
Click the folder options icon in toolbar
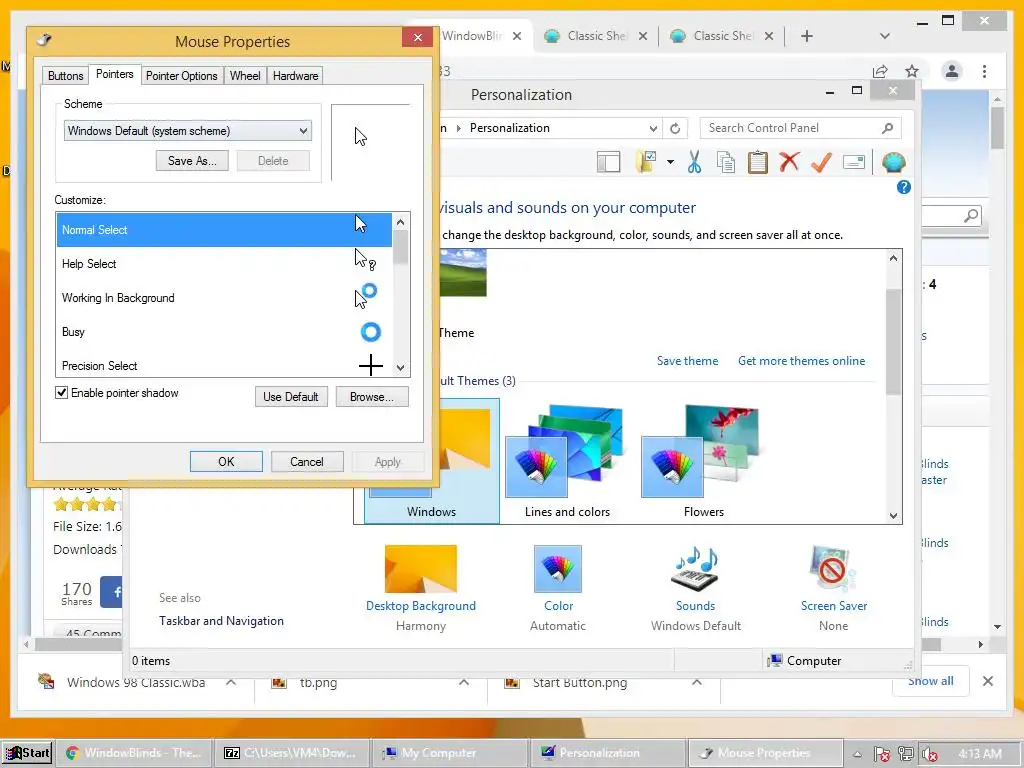pyautogui.click(x=646, y=161)
